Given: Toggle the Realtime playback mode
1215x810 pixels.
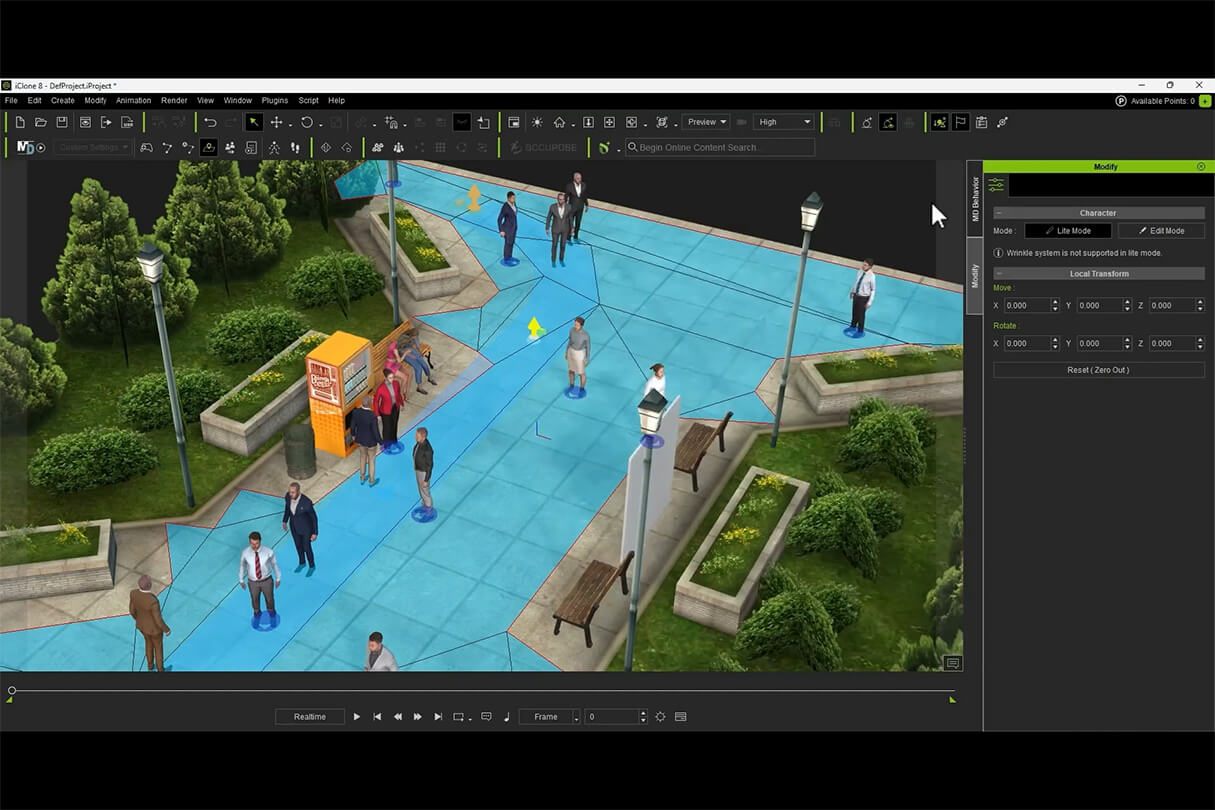Looking at the screenshot, I should [x=309, y=717].
